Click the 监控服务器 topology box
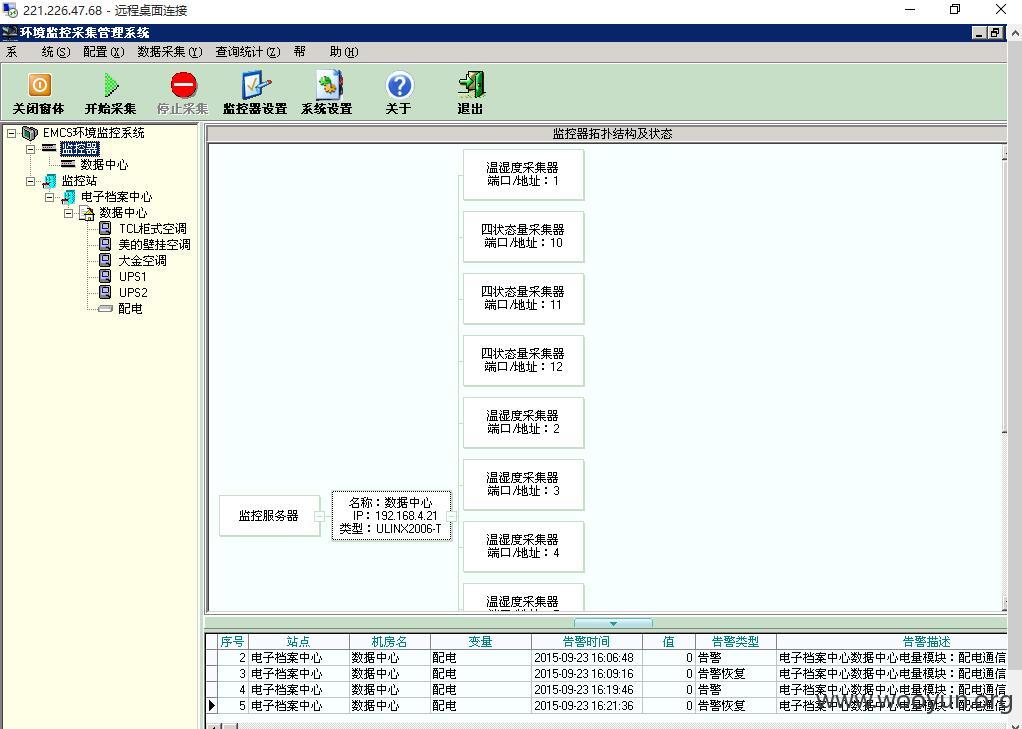The width and height of the screenshot is (1022, 729). 269,516
